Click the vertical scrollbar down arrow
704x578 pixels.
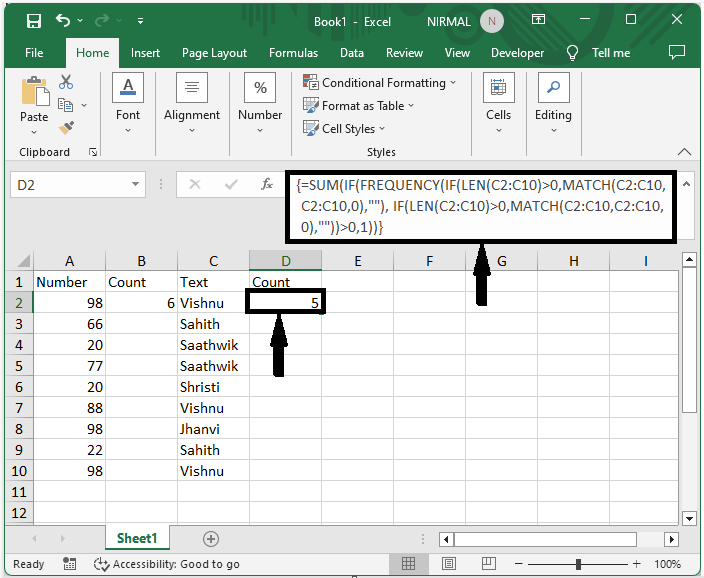[689, 518]
